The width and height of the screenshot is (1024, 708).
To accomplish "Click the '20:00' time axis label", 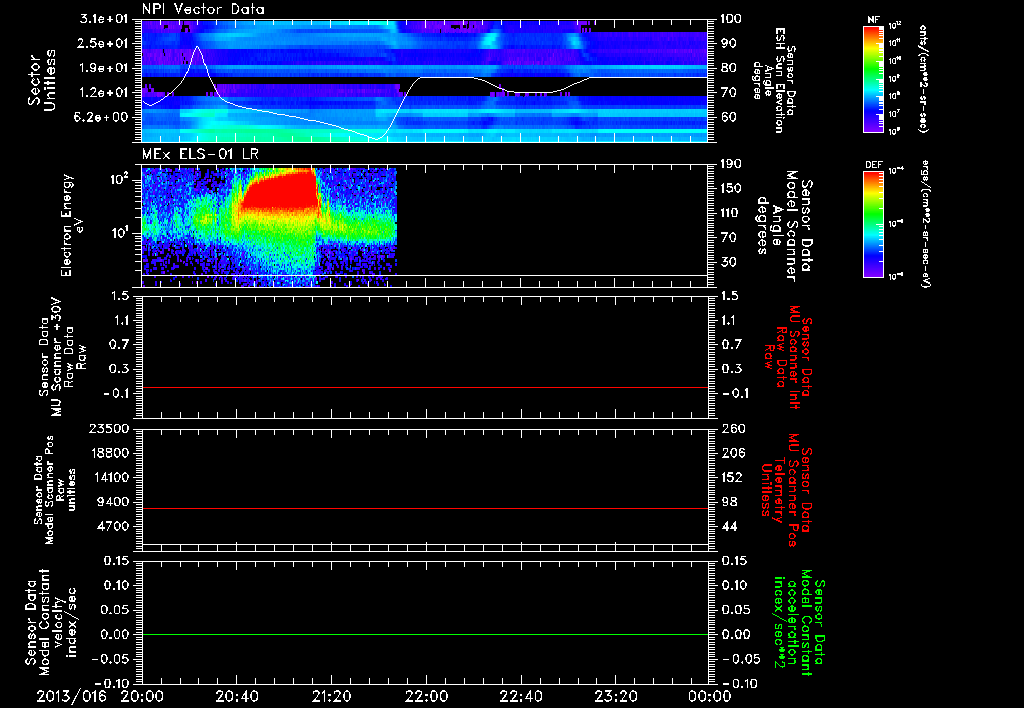I will pos(142,696).
